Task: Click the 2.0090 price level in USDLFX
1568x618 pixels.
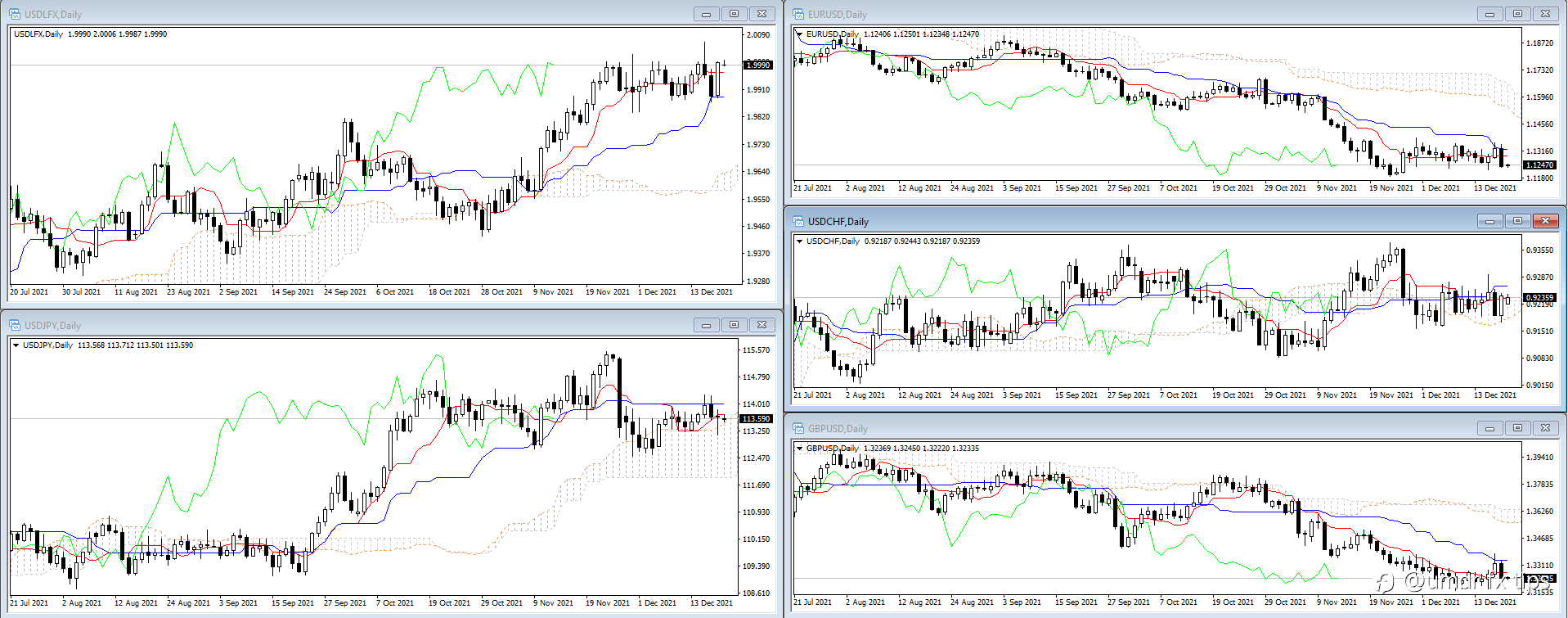Action: (758, 34)
